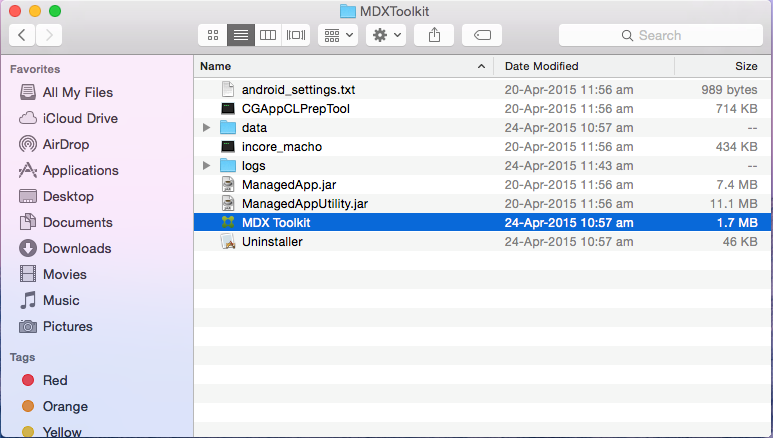
Task: Go back using the left arrow button
Action: [22, 35]
